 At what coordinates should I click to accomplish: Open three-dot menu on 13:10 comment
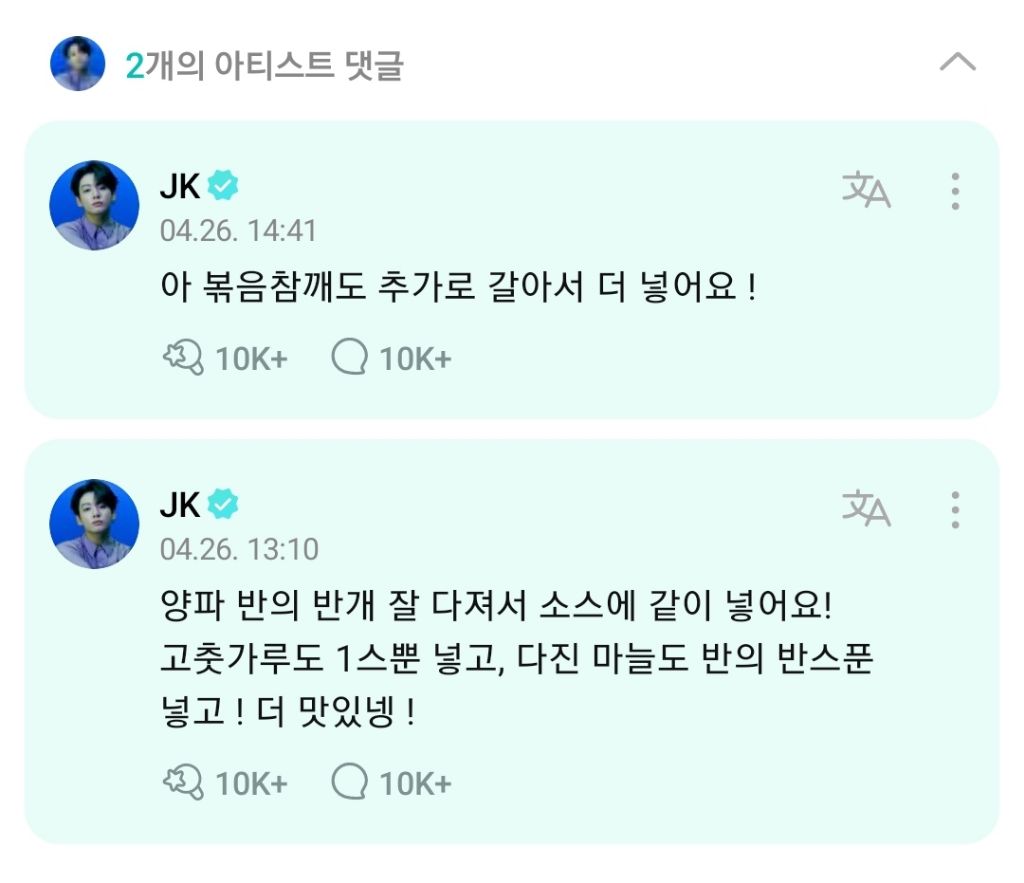click(956, 509)
